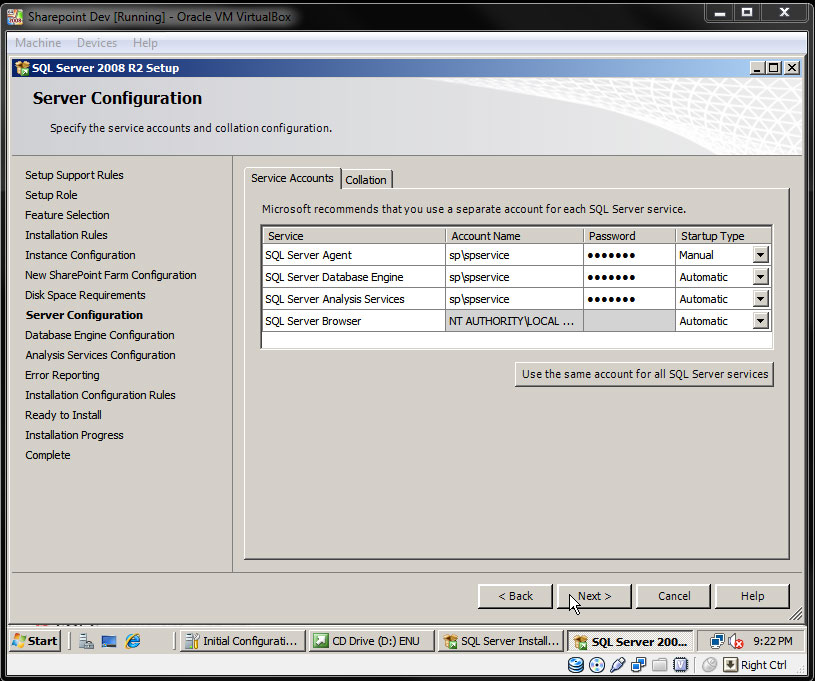The height and width of the screenshot is (681, 815).
Task: Click VirtualBox optical drive status icon
Action: (x=597, y=665)
